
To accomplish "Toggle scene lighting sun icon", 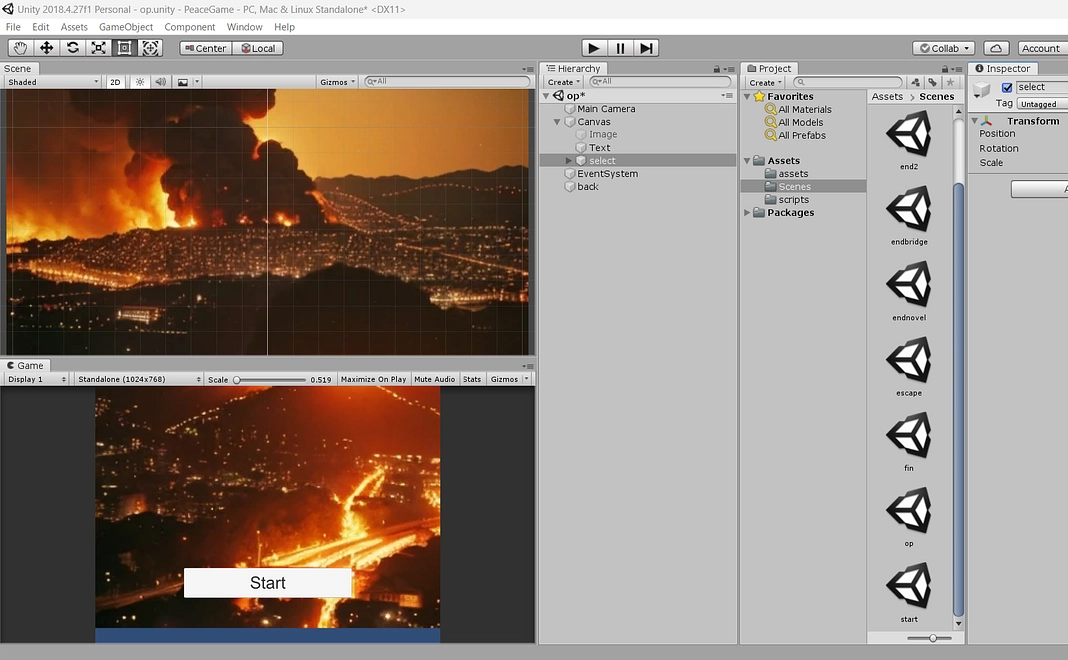I will click(x=140, y=82).
